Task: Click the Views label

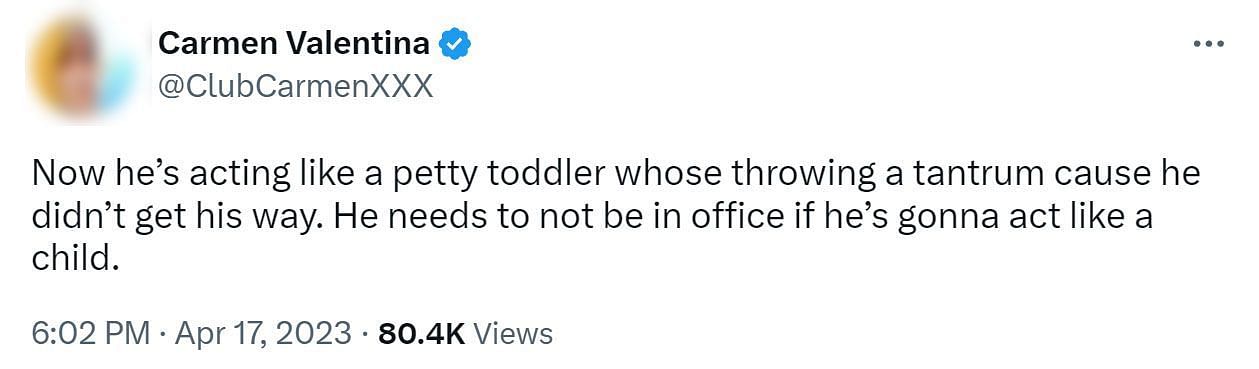Action: point(513,332)
